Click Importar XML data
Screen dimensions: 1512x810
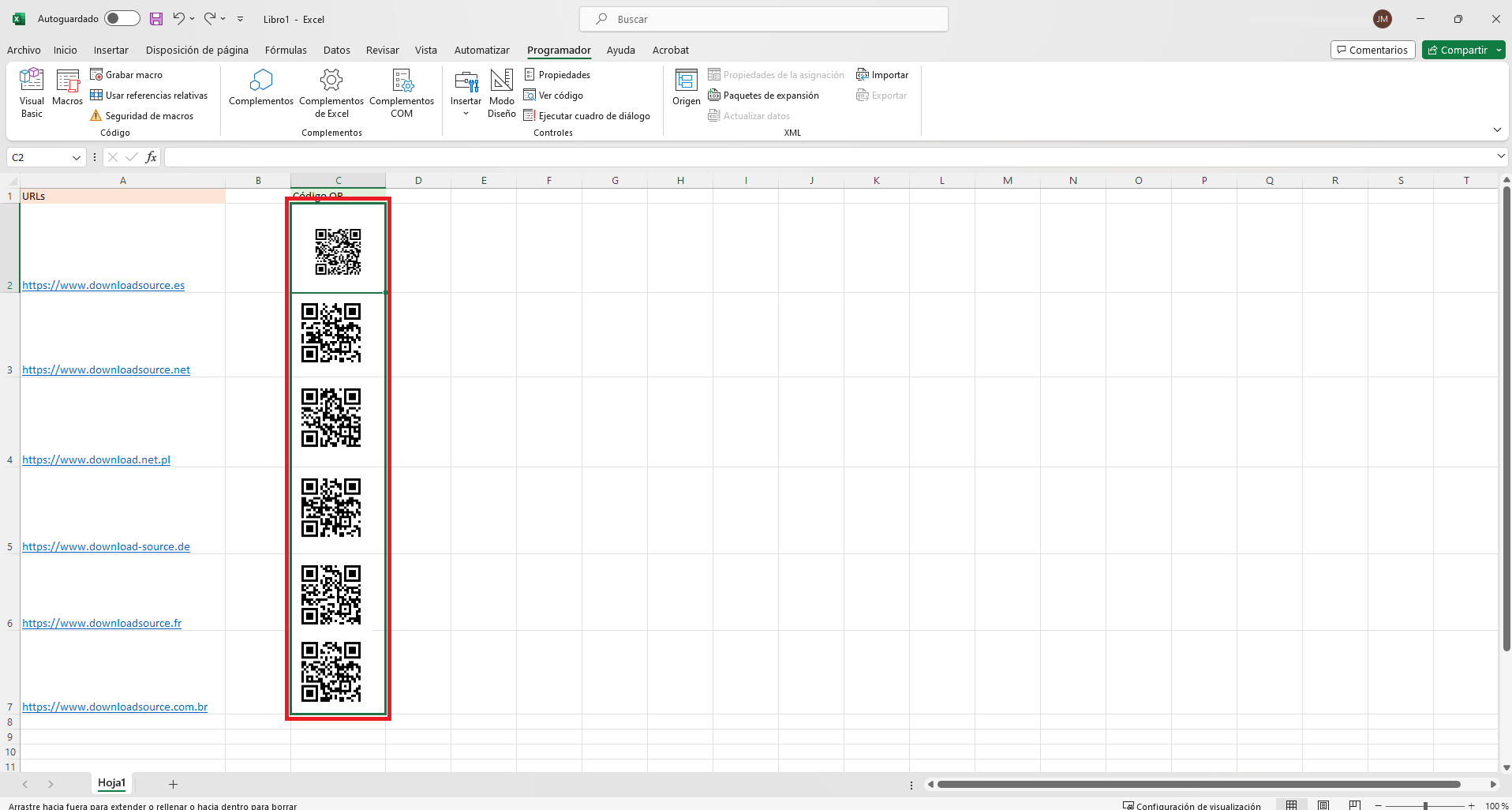(x=882, y=74)
